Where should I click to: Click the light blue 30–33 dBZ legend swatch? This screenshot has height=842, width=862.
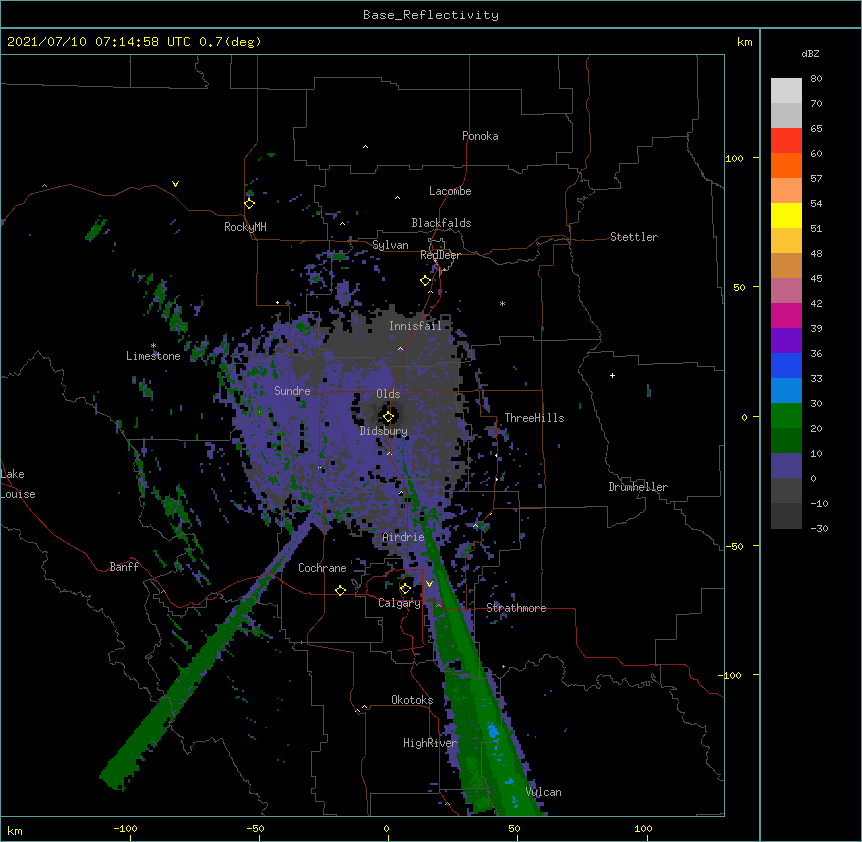[x=786, y=391]
